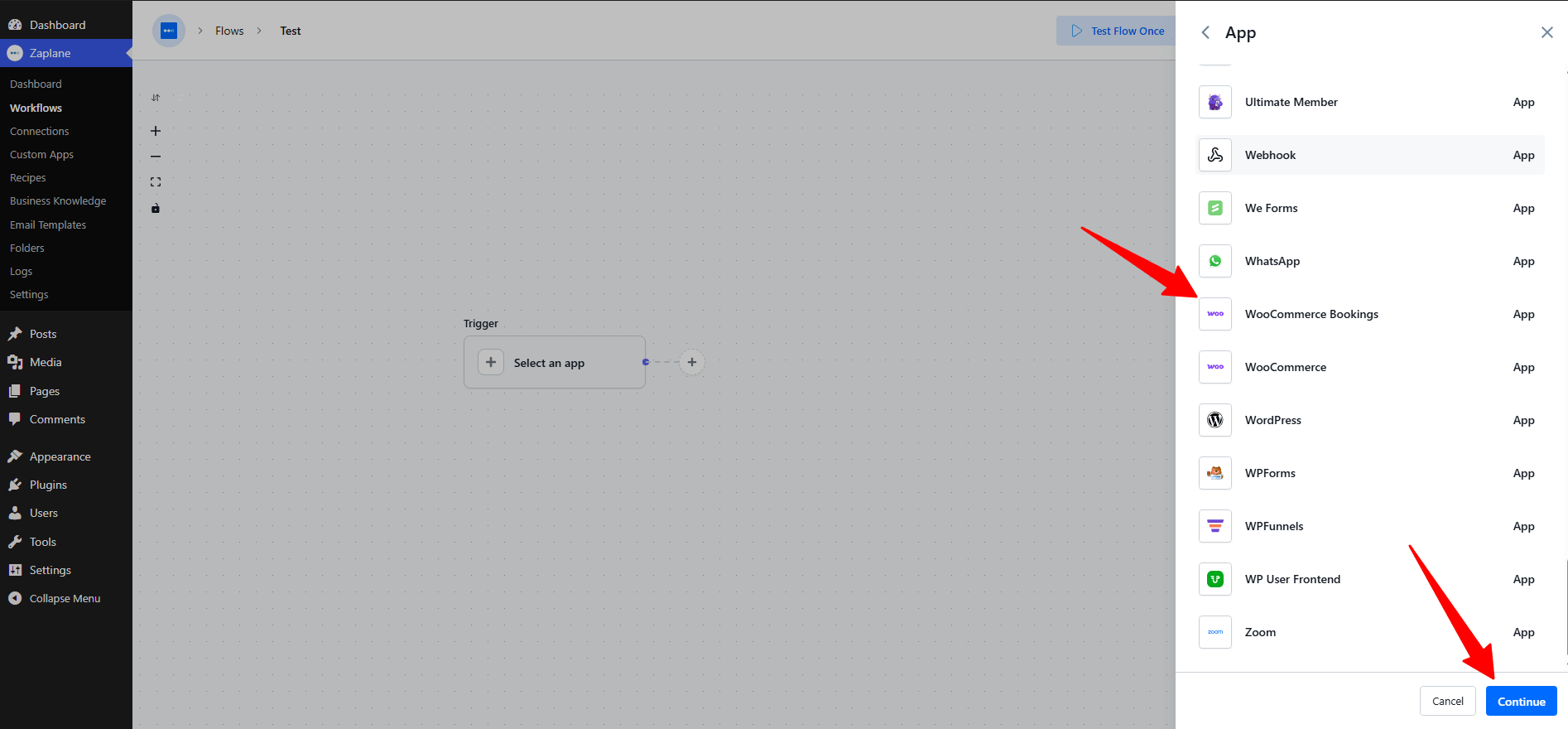Select the WooCommerce app row
Viewport: 1568px width, 729px height.
point(1371,367)
